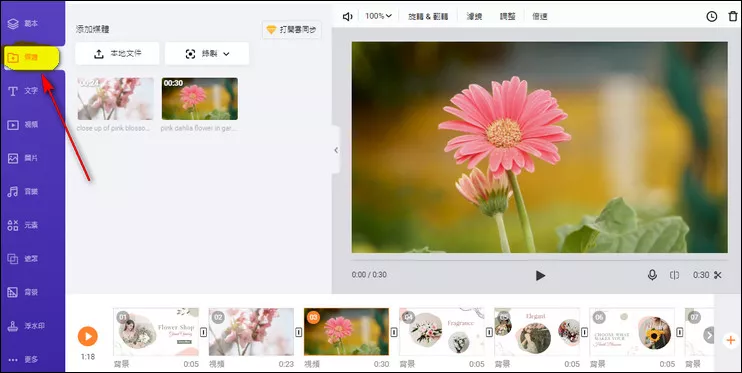Viewport: 742px width, 373px height.
Task: Open the video tab with the play icon
Action: pyautogui.click(x=23, y=124)
